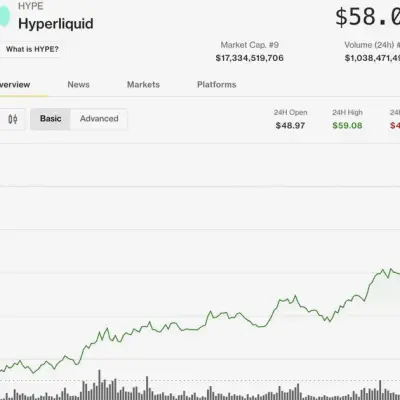Open the 'What is HYPE?' button
This screenshot has height=400, width=400.
tap(32, 49)
